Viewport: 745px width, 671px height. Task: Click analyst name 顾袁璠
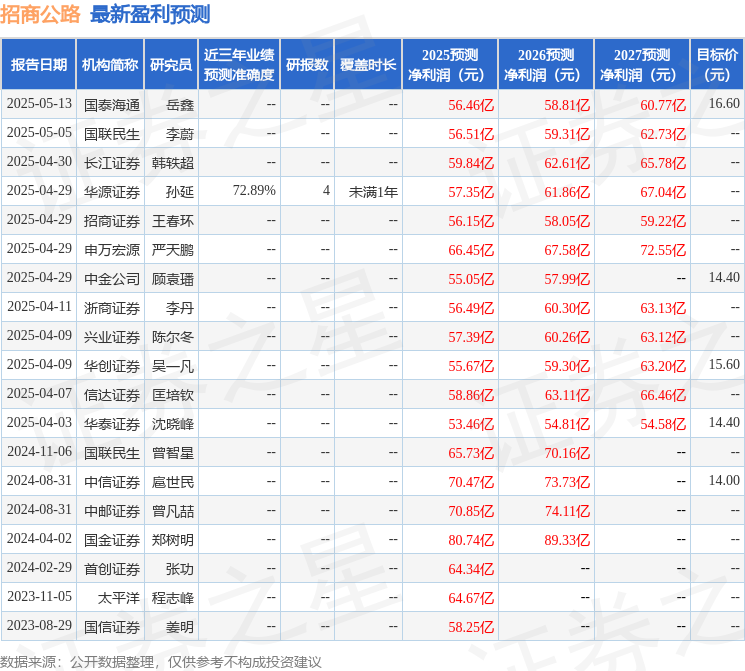click(173, 278)
